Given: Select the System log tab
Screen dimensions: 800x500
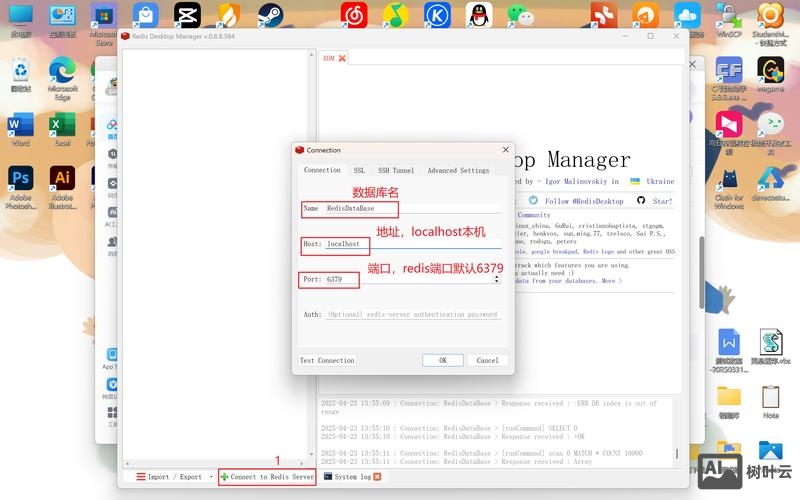Looking at the screenshot, I should 353,477.
